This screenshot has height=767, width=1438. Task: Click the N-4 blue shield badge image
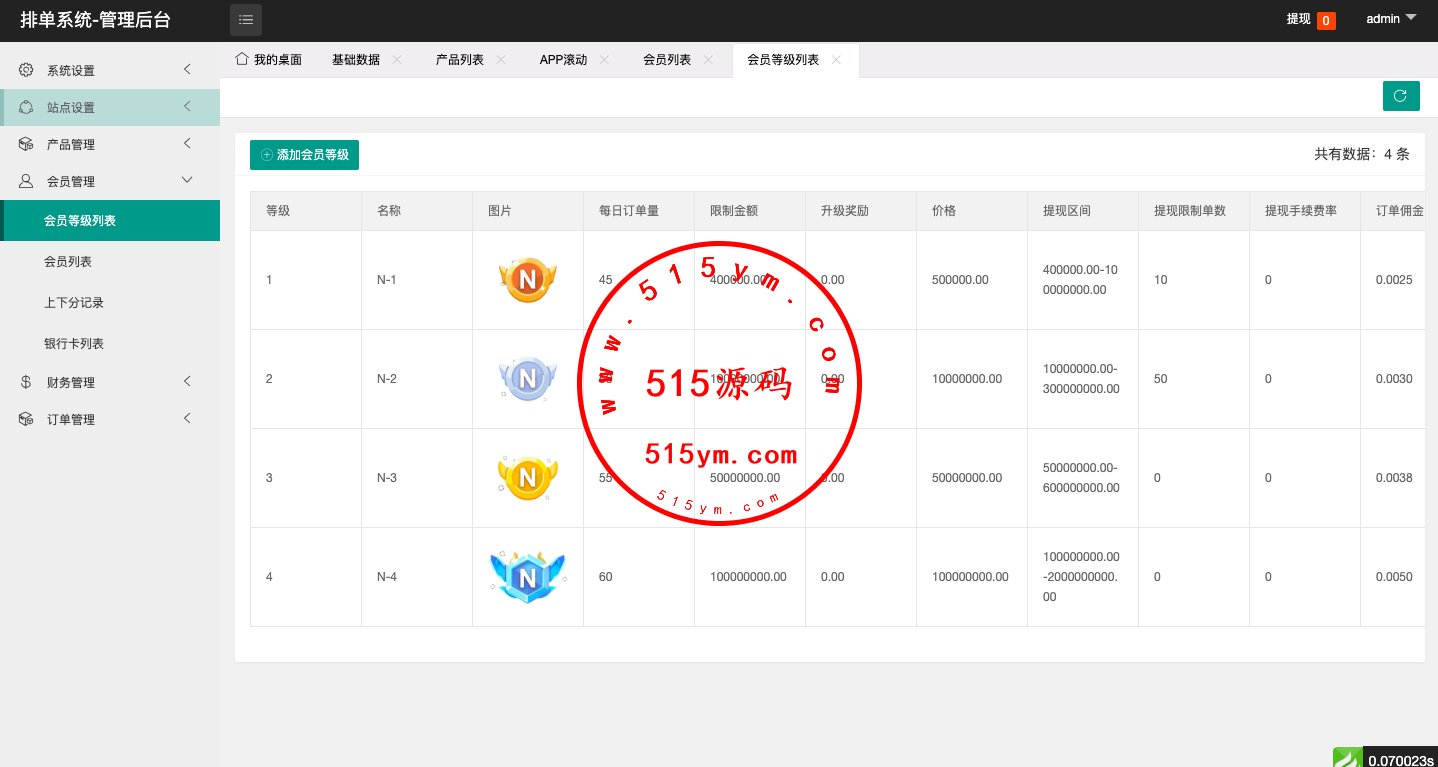(x=527, y=577)
